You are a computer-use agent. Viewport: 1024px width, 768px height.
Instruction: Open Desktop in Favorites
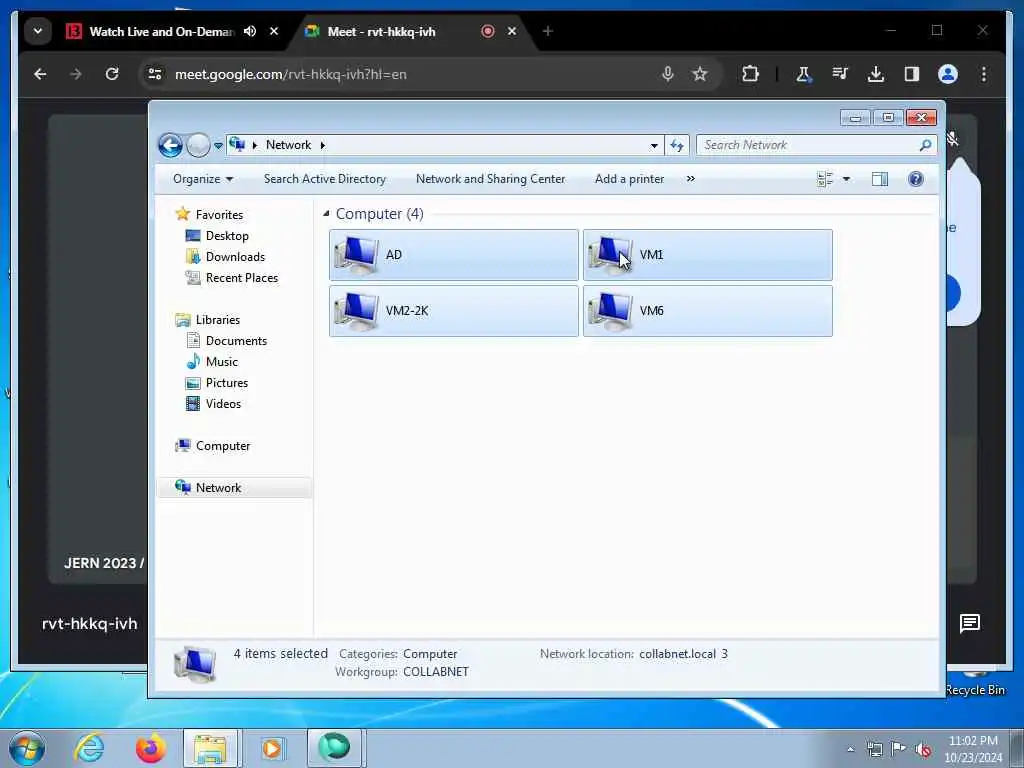(217, 236)
